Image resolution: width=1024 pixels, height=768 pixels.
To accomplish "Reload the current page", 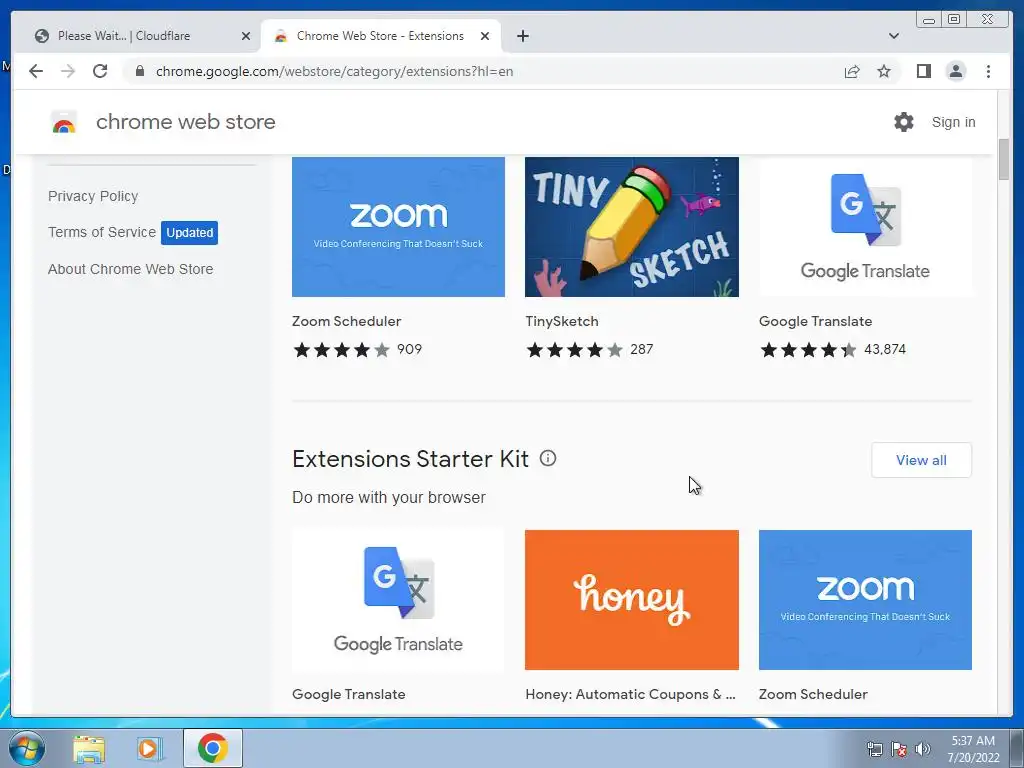I will (100, 71).
